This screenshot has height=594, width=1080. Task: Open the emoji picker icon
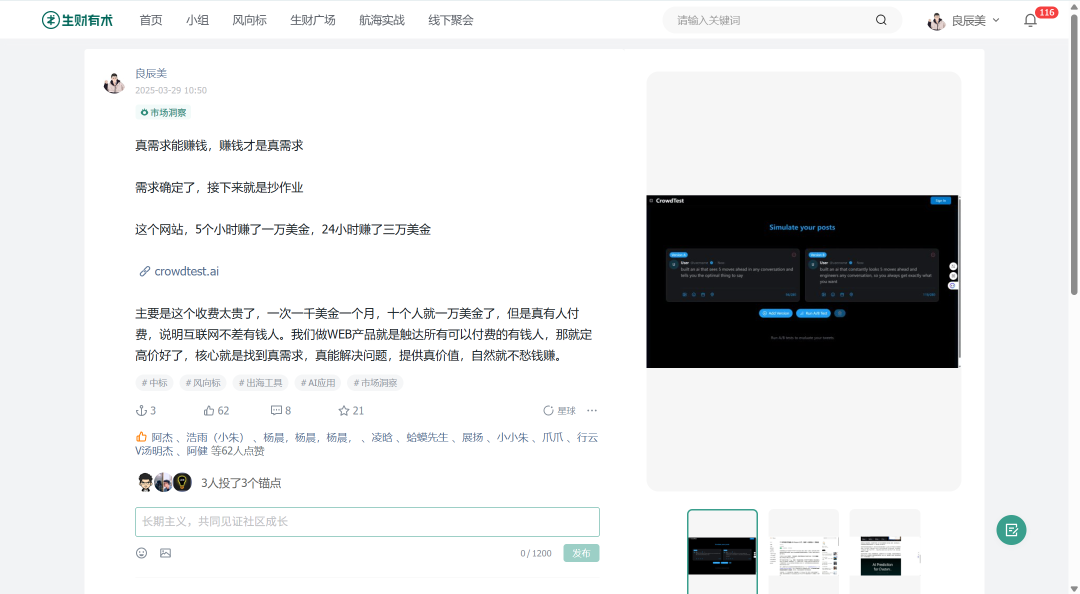[141, 553]
